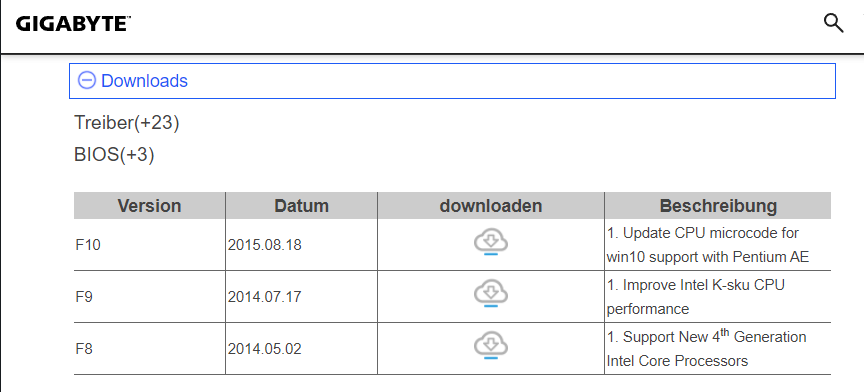Download BIOS version F10
This screenshot has height=392, width=864.
(x=490, y=244)
